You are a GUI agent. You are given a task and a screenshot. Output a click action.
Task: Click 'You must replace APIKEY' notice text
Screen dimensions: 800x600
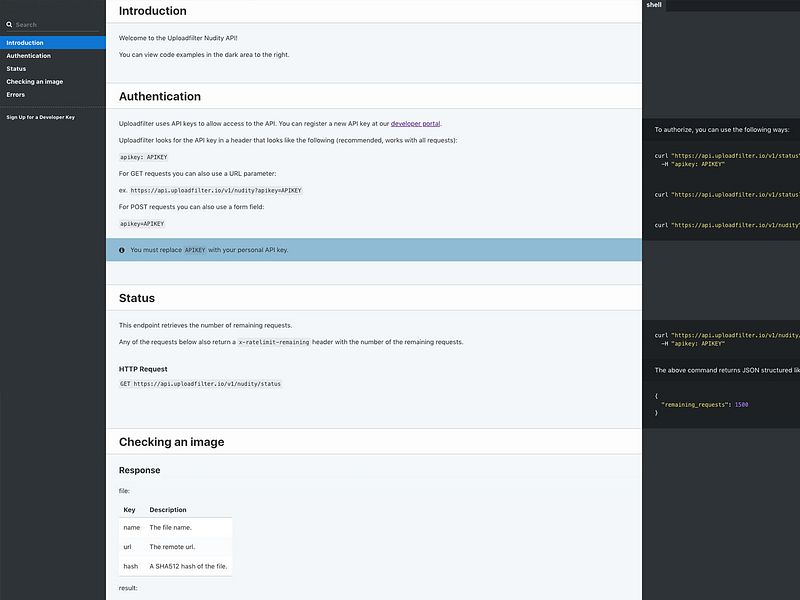click(209, 250)
